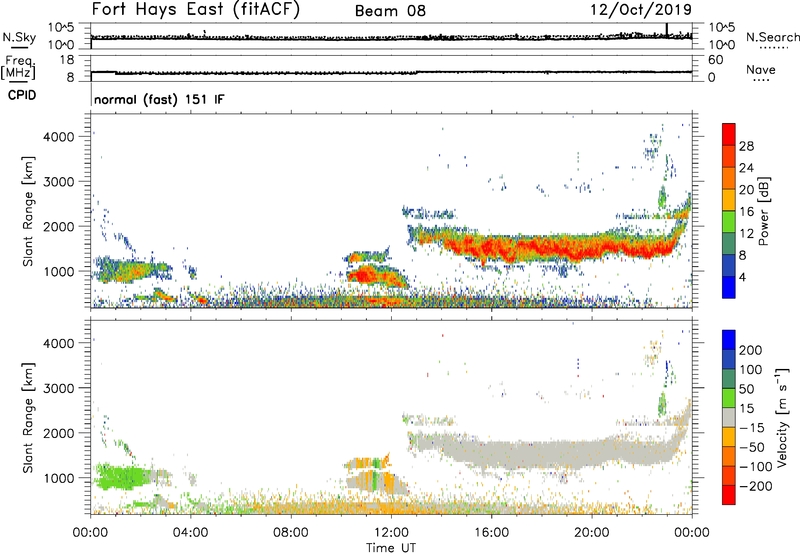The width and height of the screenshot is (800, 554).
Task: Click the 'Nave' legend label
Action: tap(761, 70)
